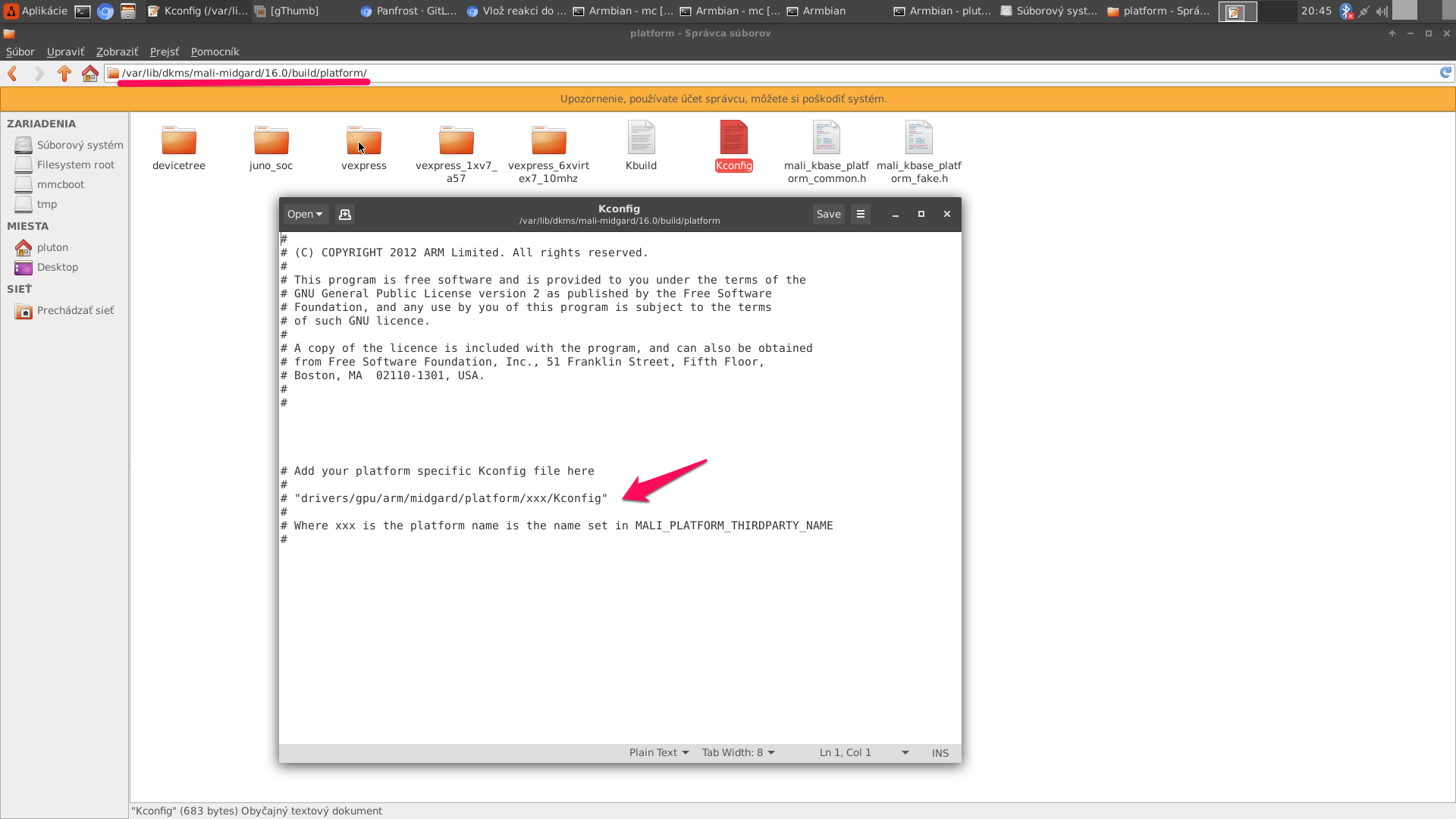1456x819 pixels.
Task: Create new document in text editor
Action: [x=345, y=215]
